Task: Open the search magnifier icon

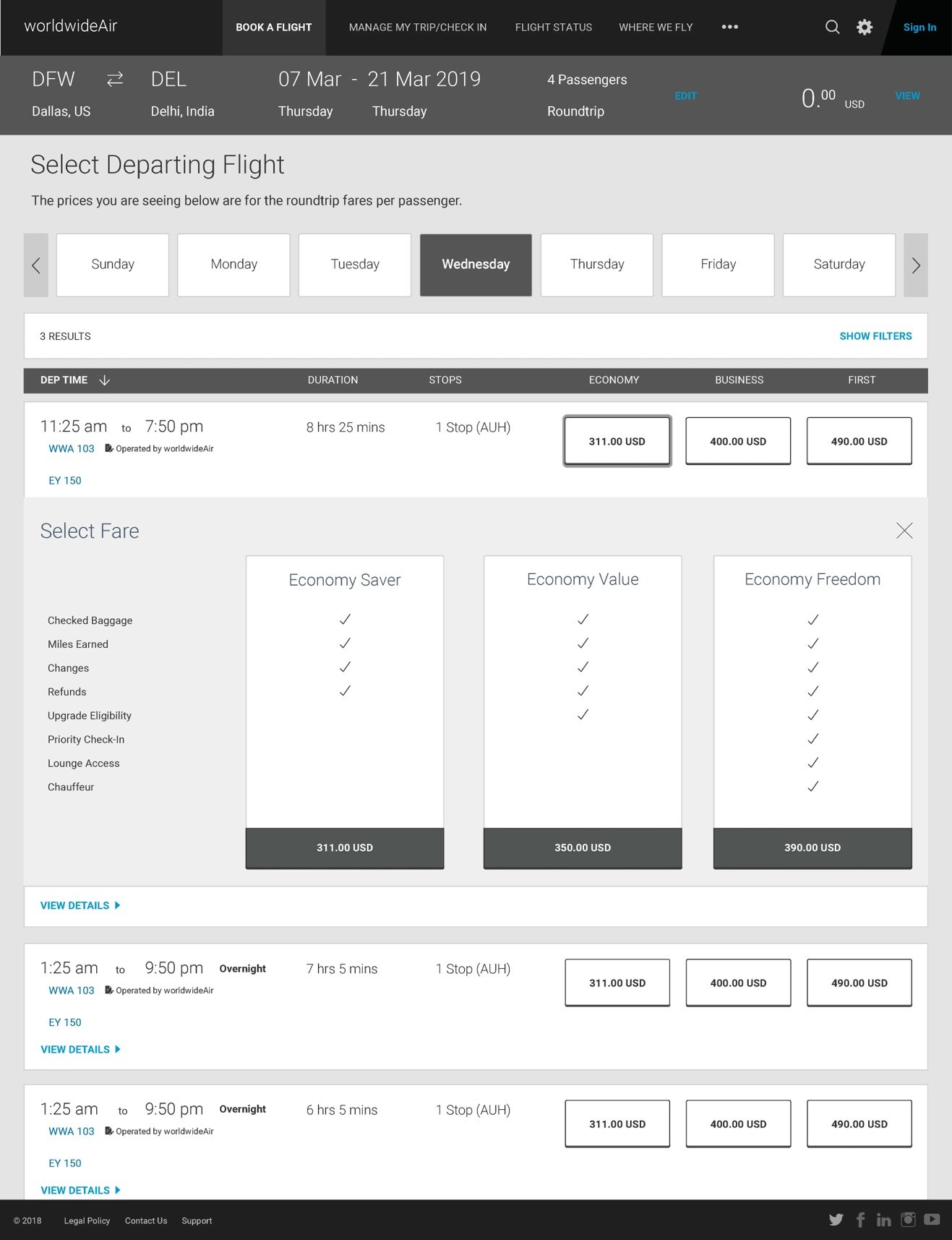Action: point(832,27)
